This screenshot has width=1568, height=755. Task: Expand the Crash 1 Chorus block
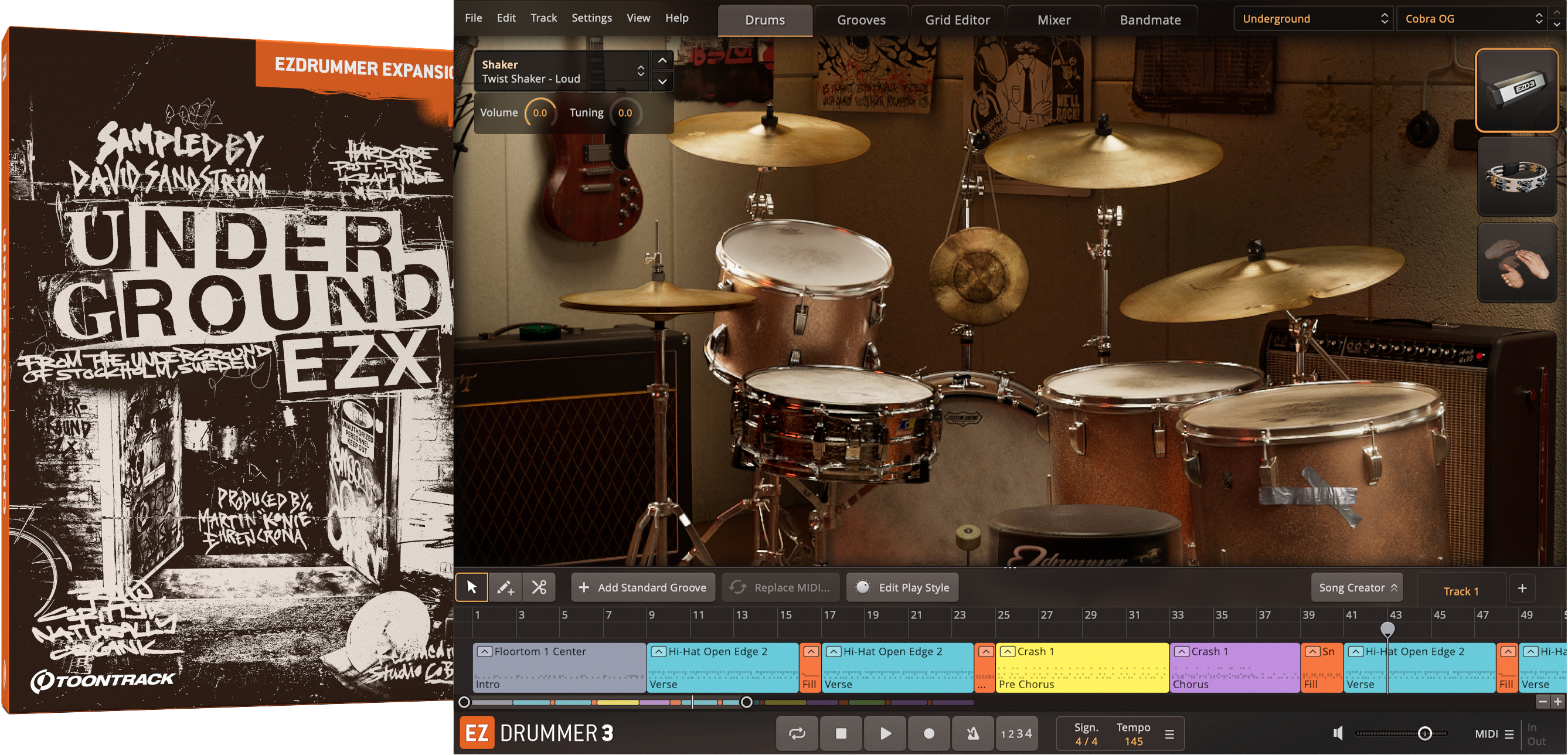[1182, 651]
